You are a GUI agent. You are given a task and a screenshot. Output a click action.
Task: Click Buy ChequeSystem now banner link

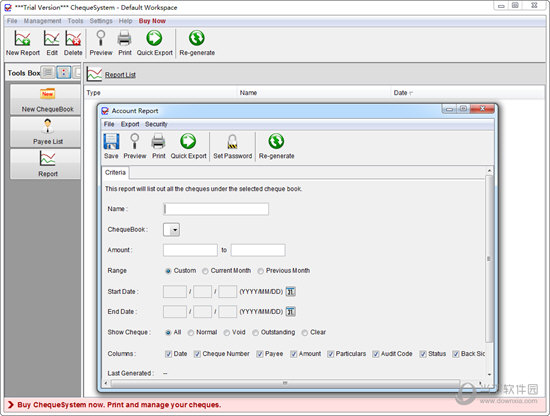[x=119, y=405]
